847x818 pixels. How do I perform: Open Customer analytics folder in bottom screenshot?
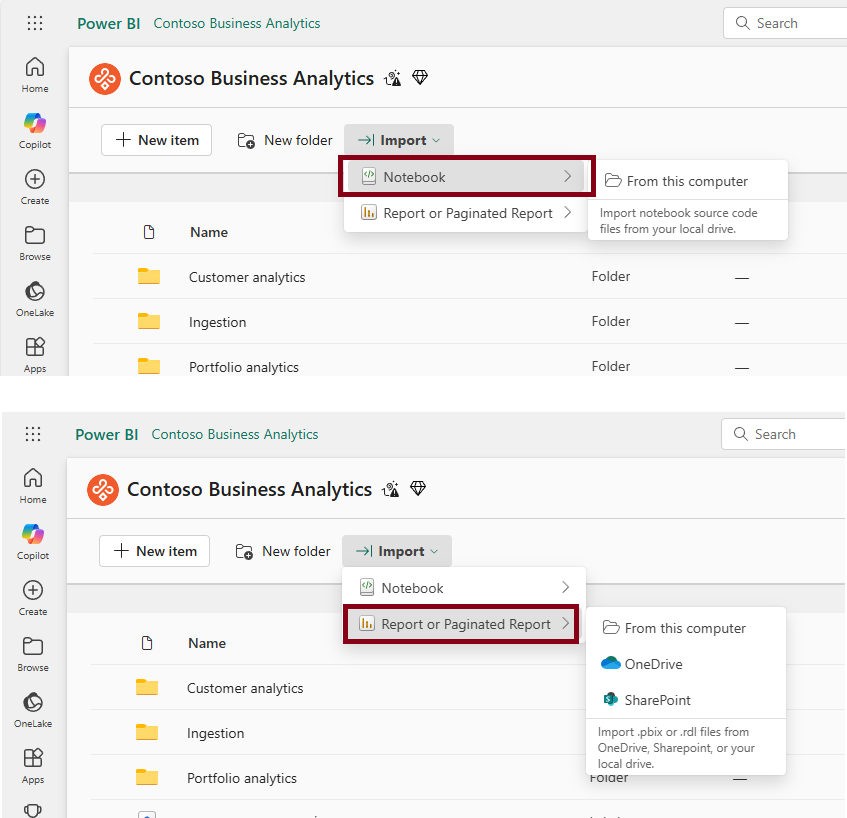(245, 688)
